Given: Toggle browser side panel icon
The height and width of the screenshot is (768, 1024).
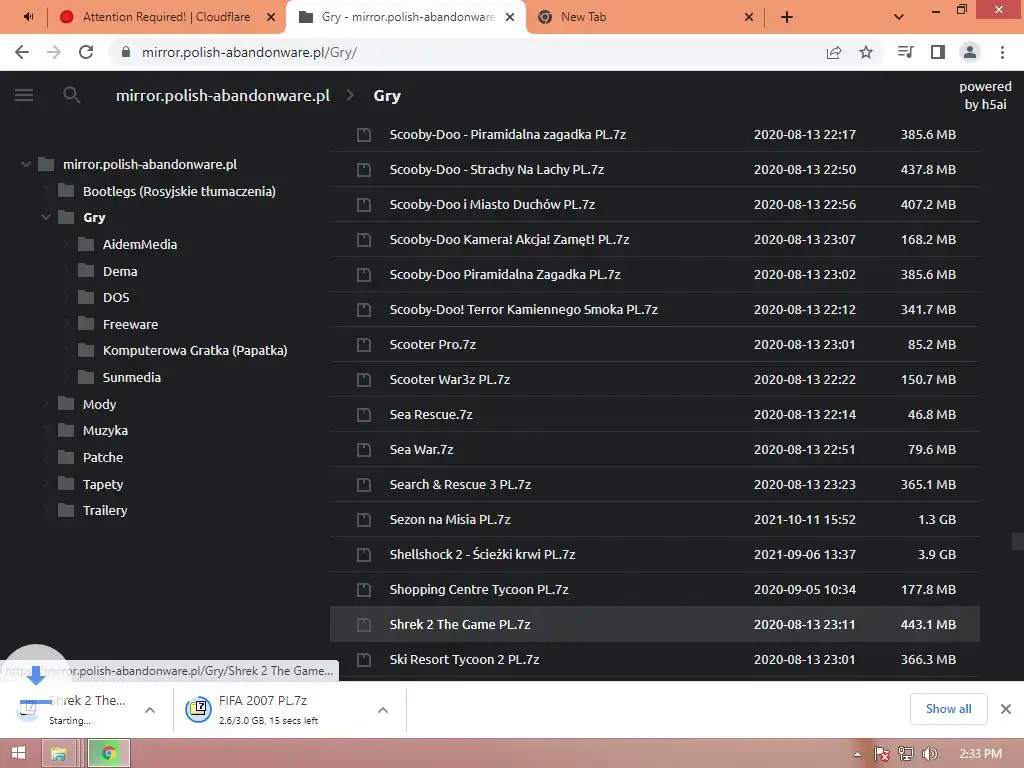Looking at the screenshot, I should click(x=938, y=52).
